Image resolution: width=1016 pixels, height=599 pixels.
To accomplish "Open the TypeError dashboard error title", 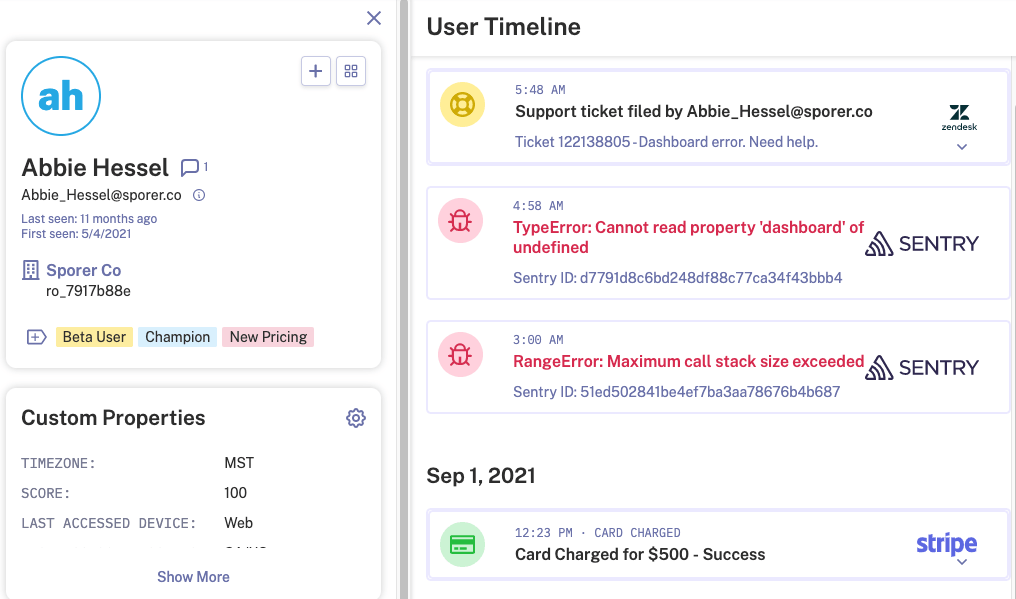I will [x=688, y=237].
